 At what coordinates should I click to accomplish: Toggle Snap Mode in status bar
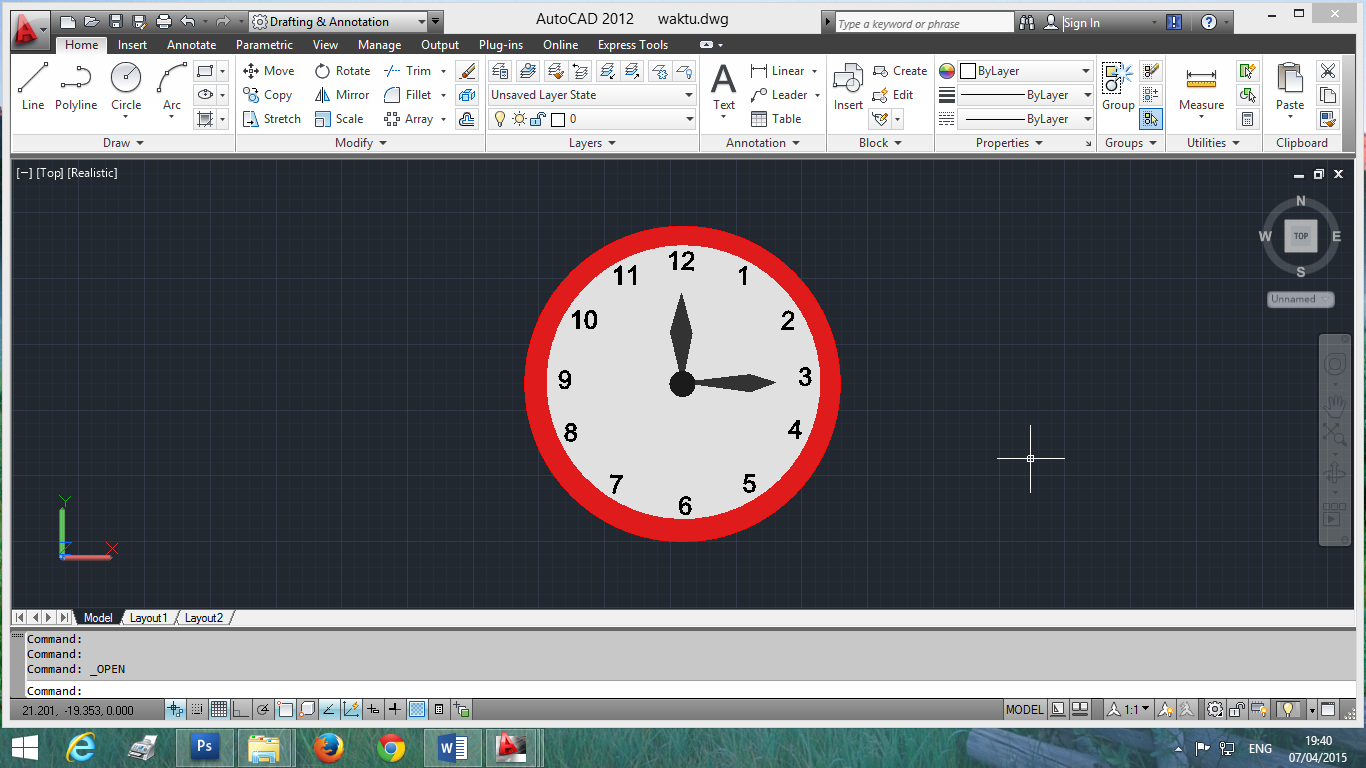coord(197,710)
